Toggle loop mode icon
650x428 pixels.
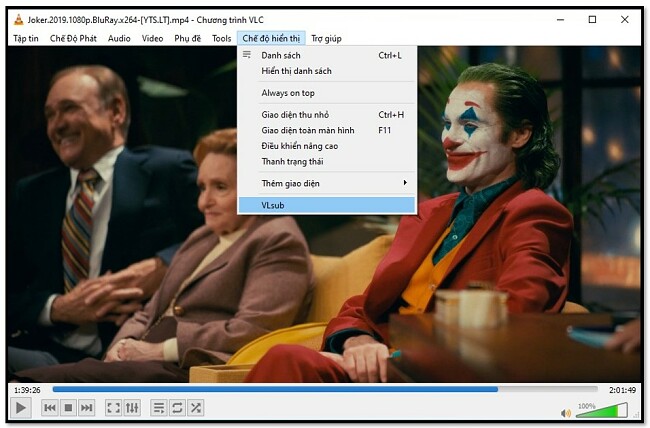pyautogui.click(x=177, y=408)
